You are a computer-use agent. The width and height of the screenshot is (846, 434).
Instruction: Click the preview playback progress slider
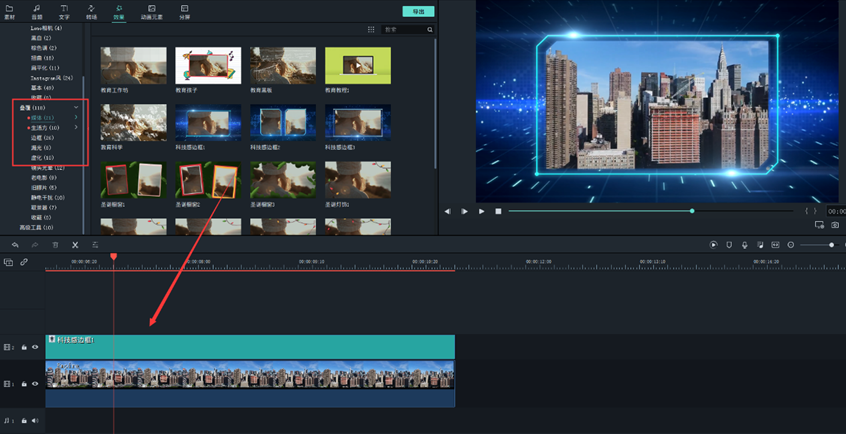600,211
